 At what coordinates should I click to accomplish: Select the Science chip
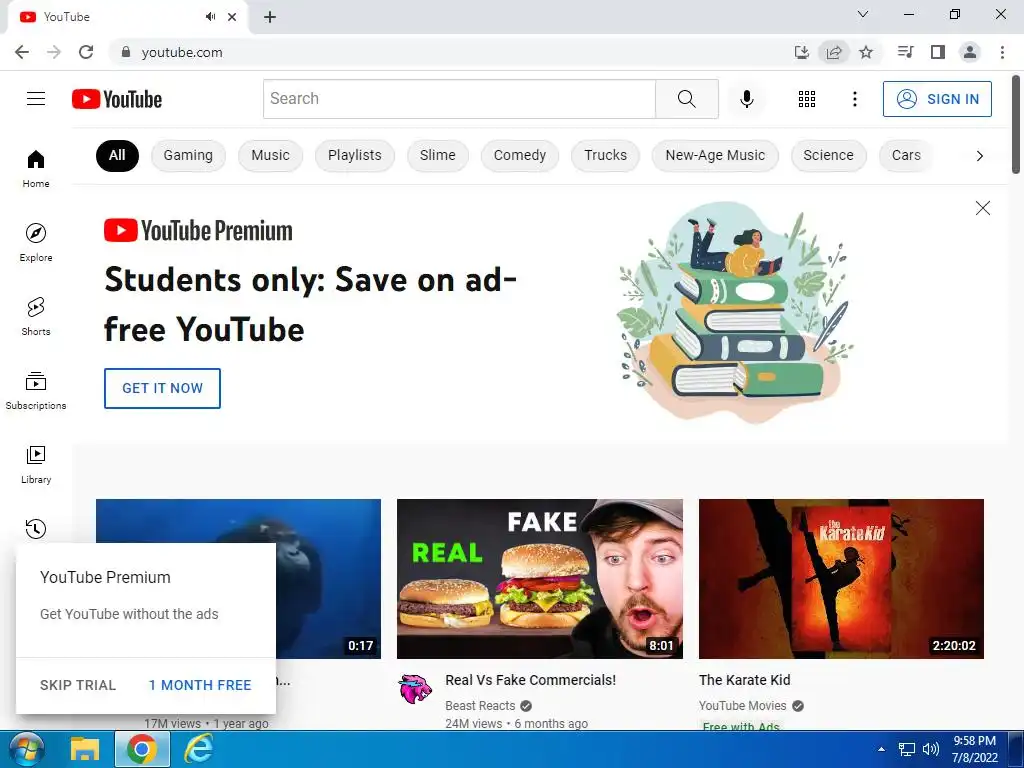pos(828,155)
